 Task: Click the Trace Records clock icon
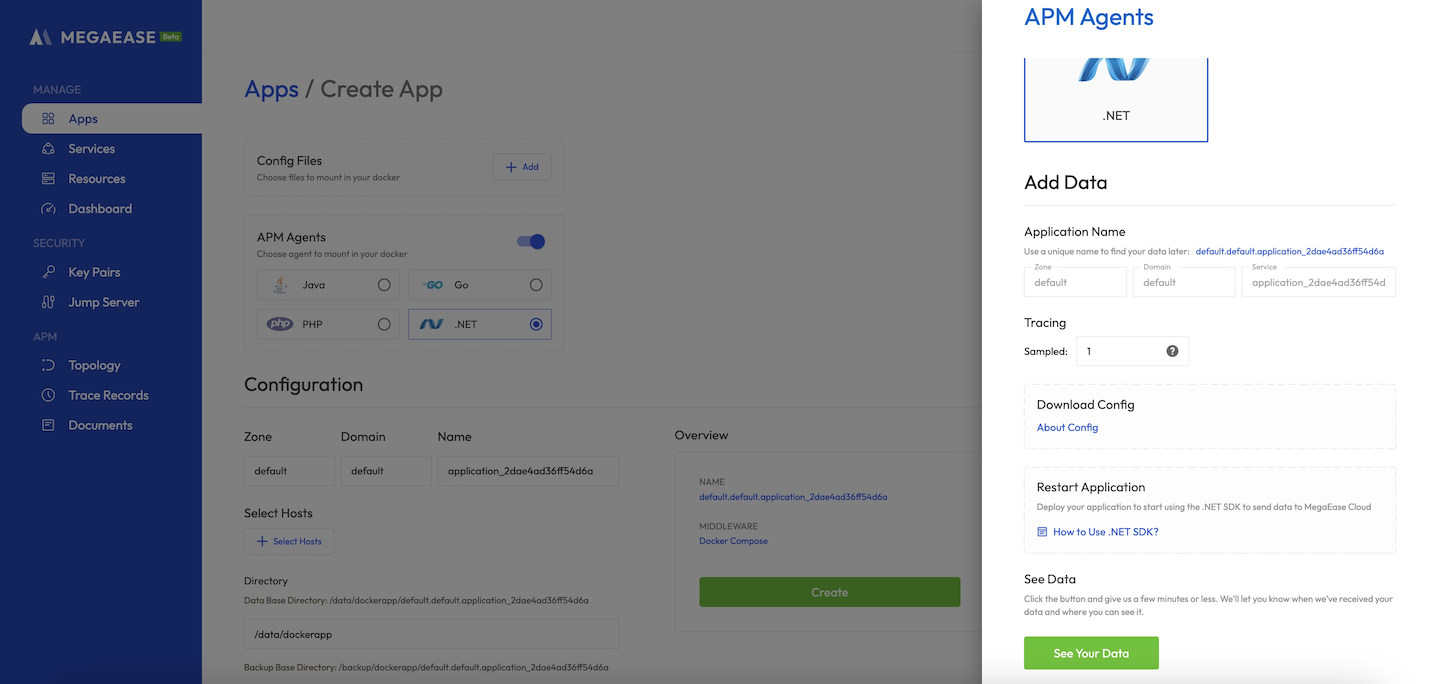(48, 395)
